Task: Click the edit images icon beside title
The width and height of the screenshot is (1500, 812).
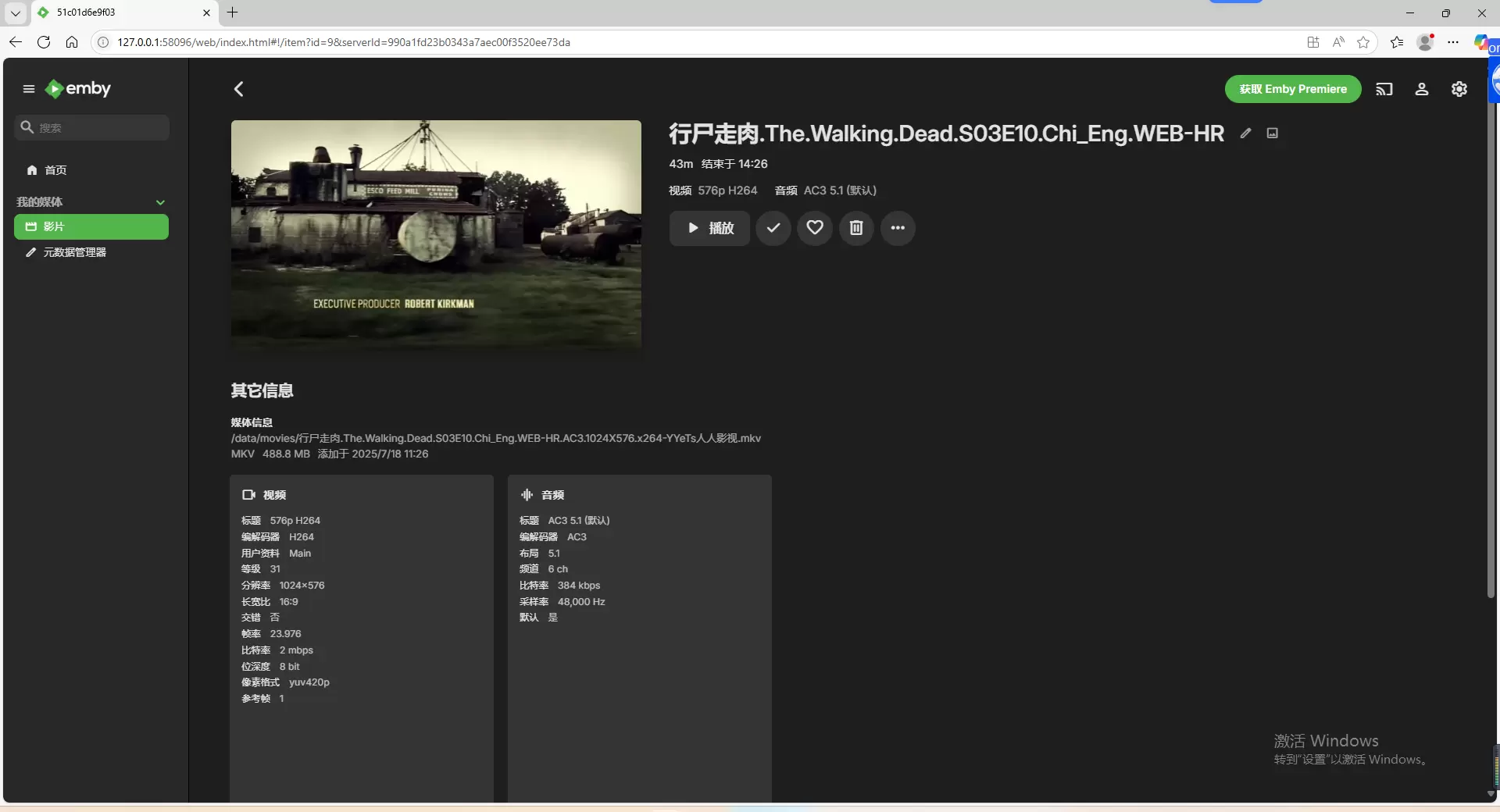Action: coord(1273,134)
